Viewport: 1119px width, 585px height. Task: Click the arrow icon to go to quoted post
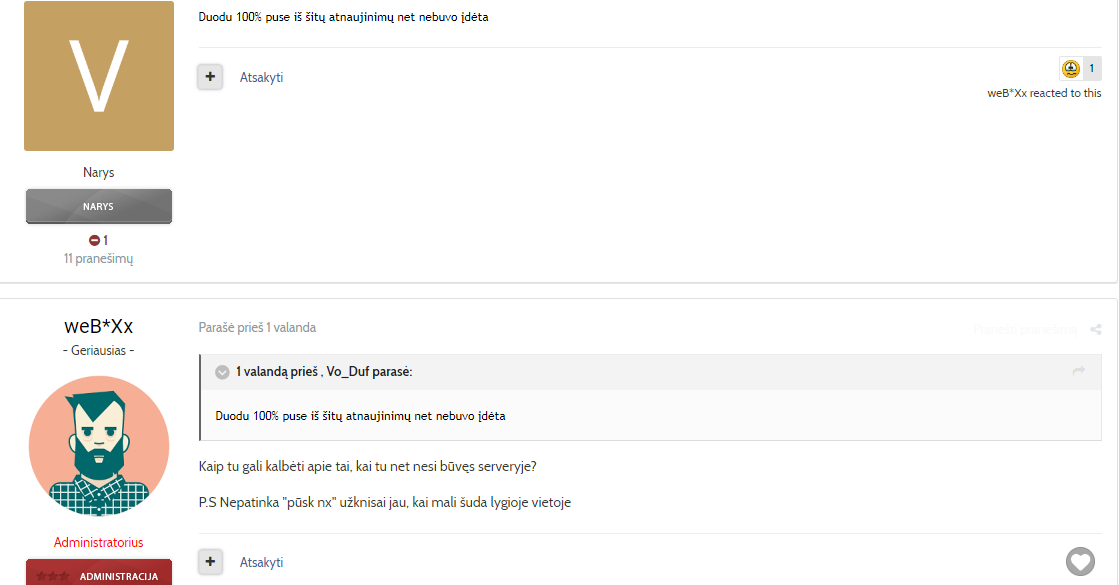(x=1078, y=371)
